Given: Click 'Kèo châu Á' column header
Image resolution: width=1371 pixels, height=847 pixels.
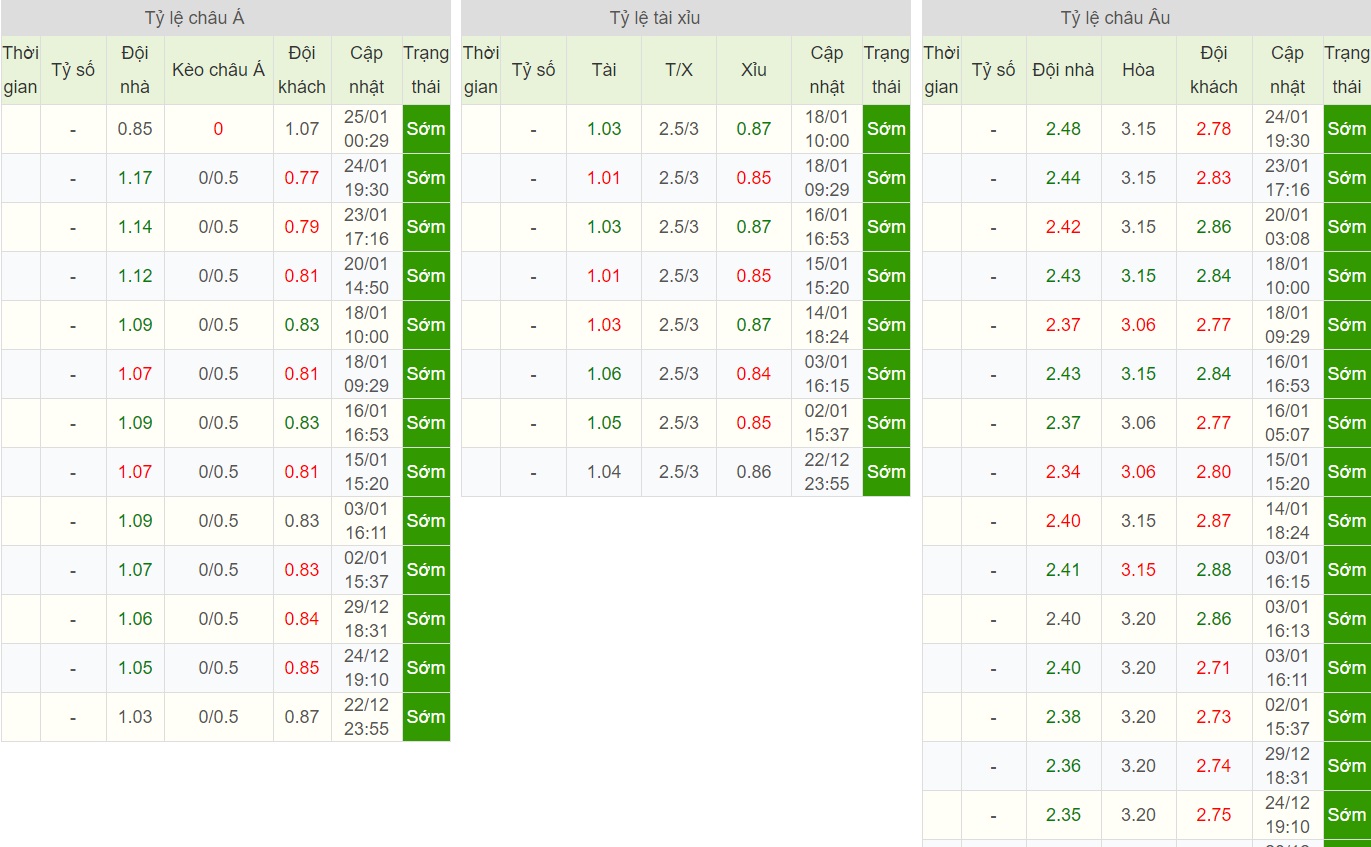Looking at the screenshot, I should (x=218, y=70).
